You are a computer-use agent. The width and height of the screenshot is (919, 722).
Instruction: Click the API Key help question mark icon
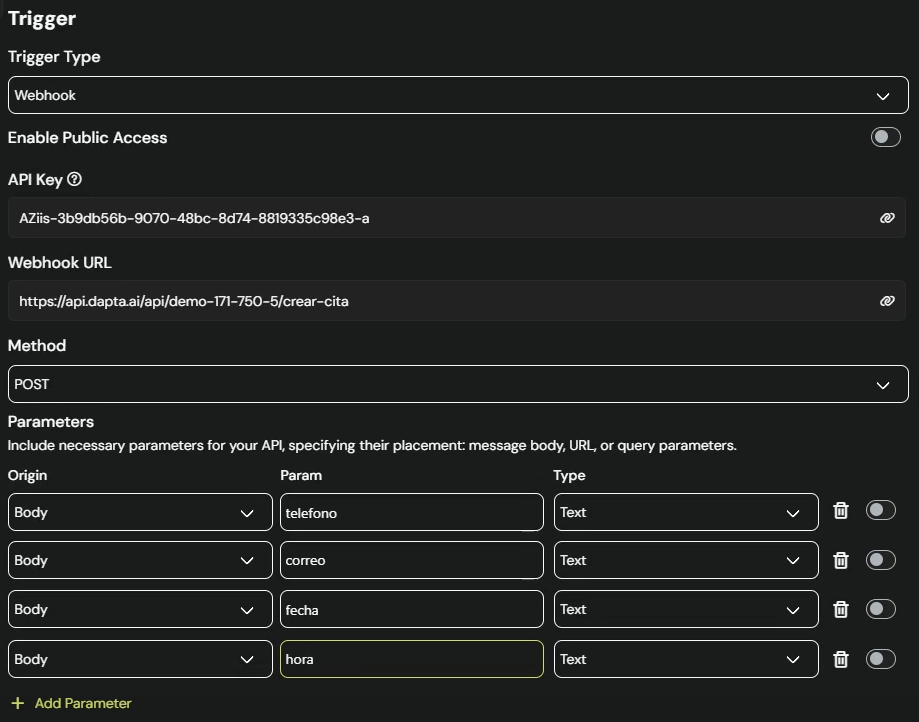coord(74,180)
